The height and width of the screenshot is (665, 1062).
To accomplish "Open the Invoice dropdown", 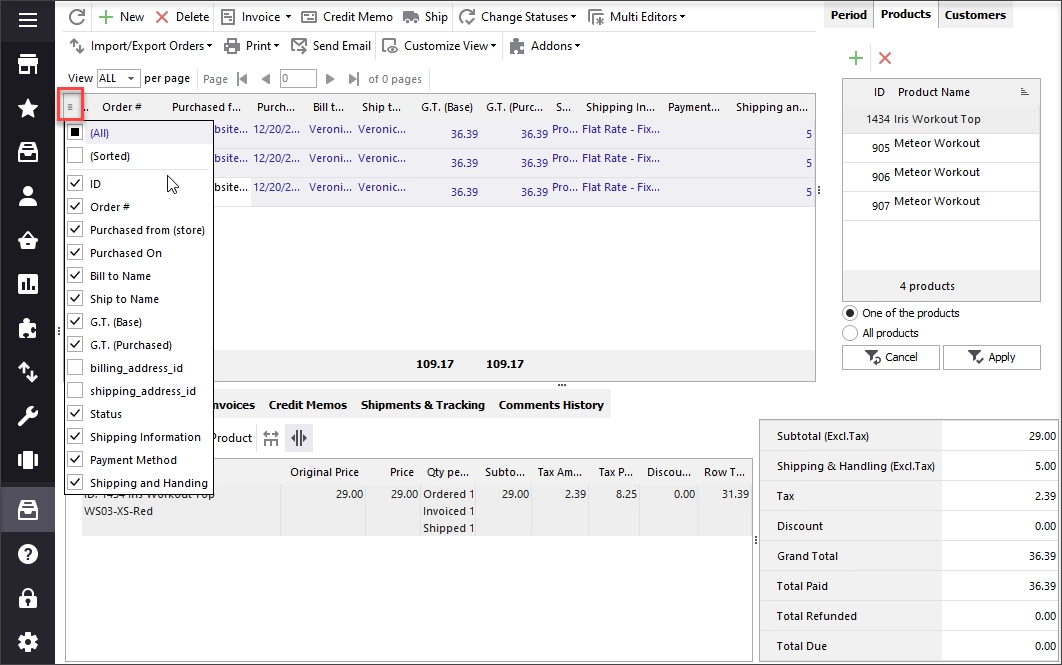I will pyautogui.click(x=255, y=17).
